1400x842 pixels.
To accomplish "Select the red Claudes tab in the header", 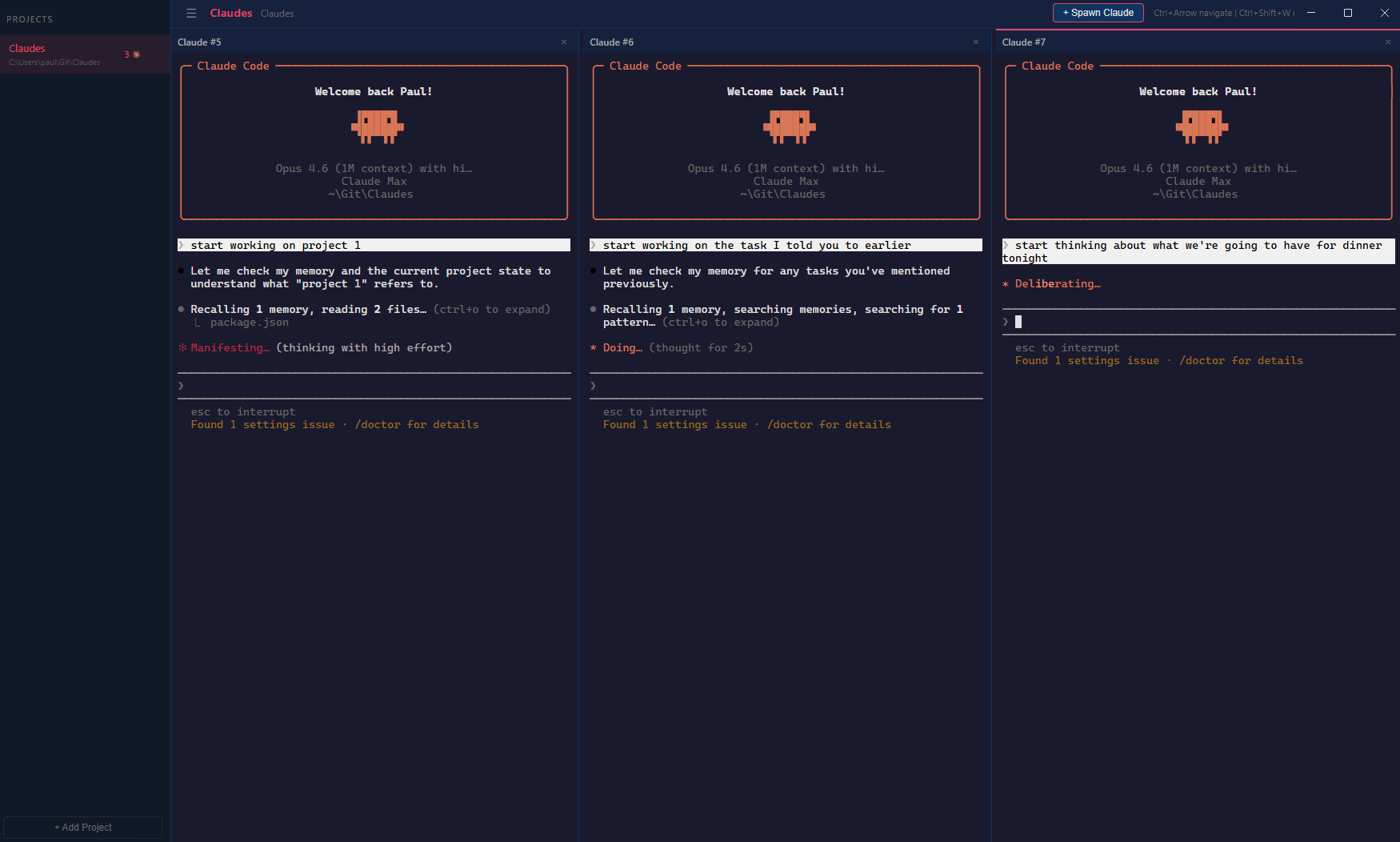I will tap(230, 13).
